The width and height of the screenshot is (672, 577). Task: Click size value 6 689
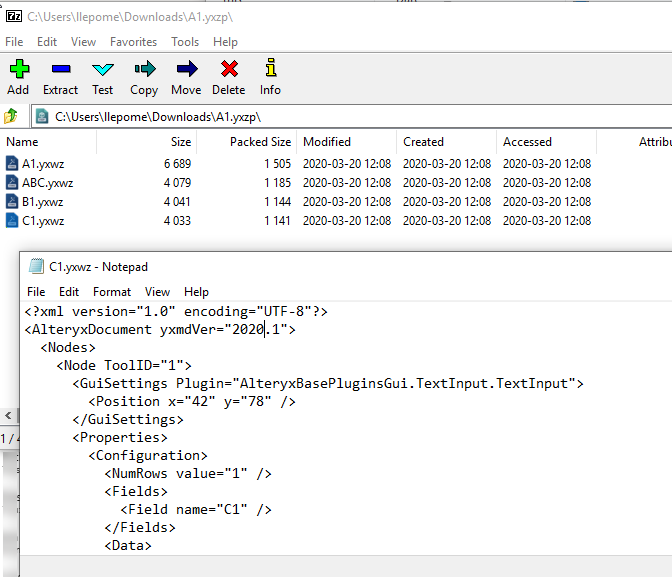click(x=177, y=164)
